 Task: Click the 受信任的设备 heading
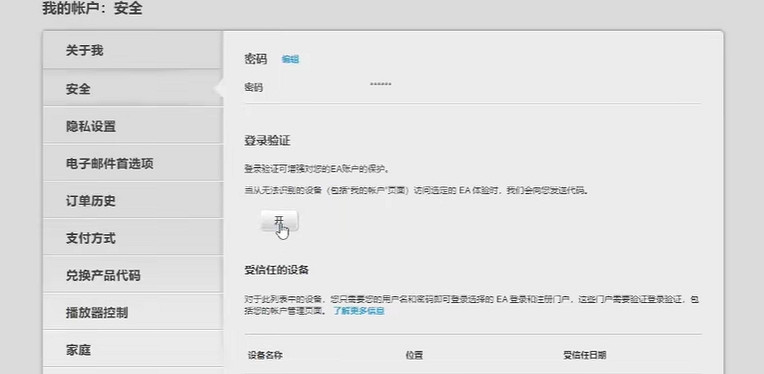pos(276,270)
